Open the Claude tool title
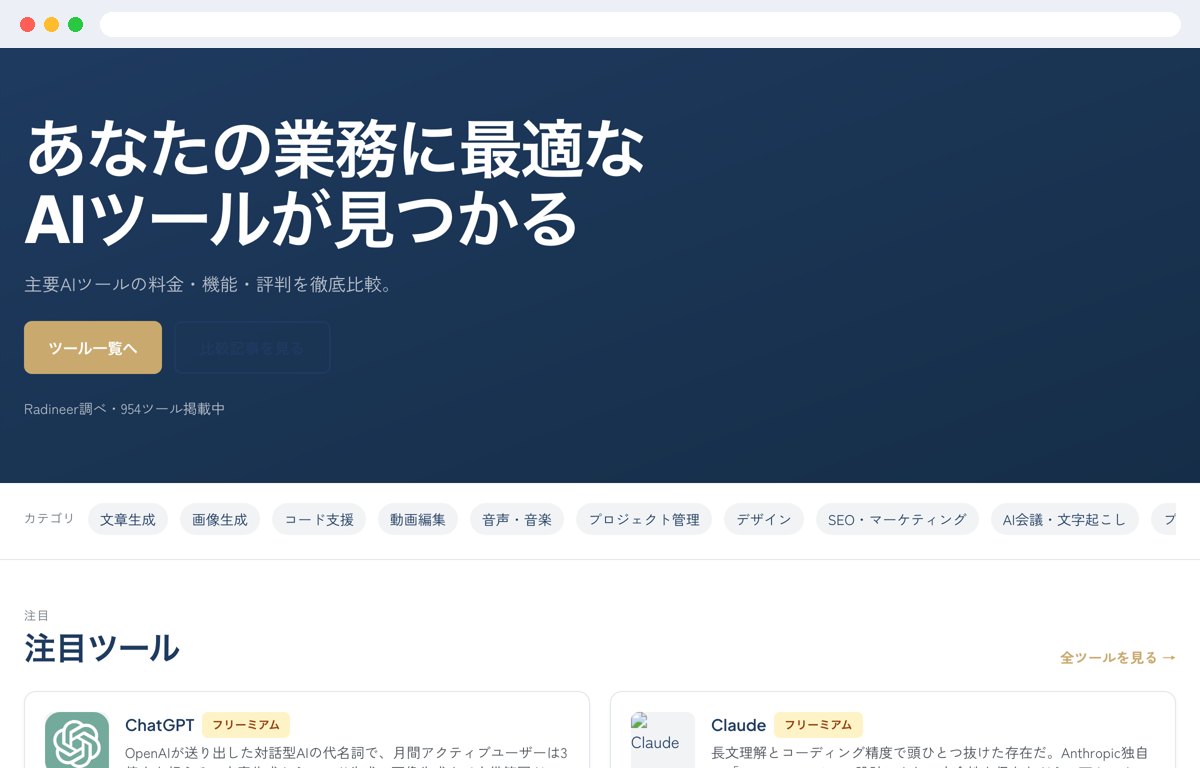The height and width of the screenshot is (768, 1200). (738, 725)
